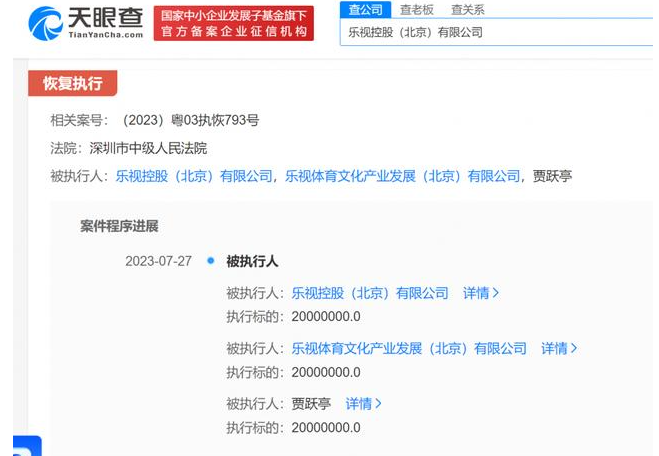The height and width of the screenshot is (456, 659).
Task: Click 贾跃亭 name in header 被执行人 row
Action: pos(552,176)
